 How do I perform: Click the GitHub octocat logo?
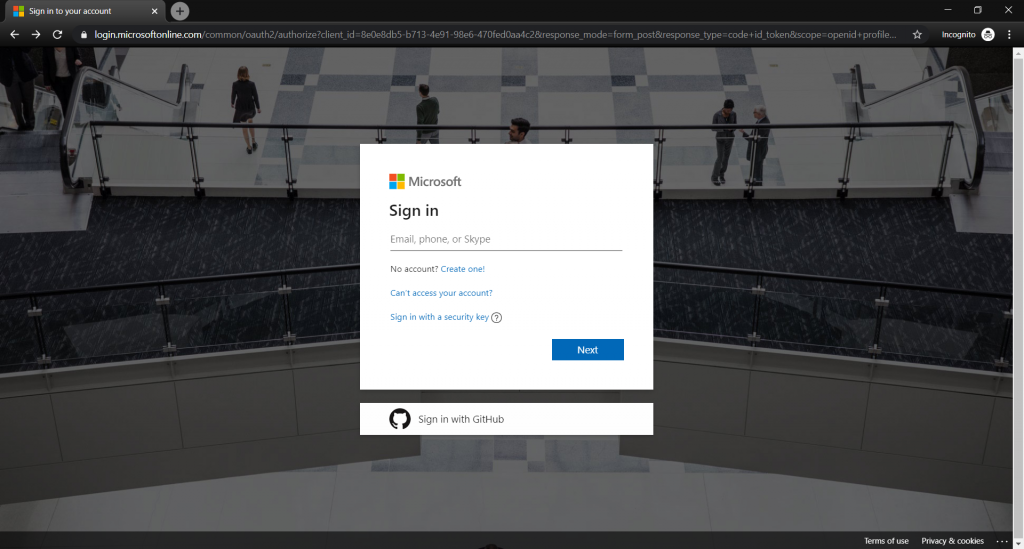pos(400,419)
